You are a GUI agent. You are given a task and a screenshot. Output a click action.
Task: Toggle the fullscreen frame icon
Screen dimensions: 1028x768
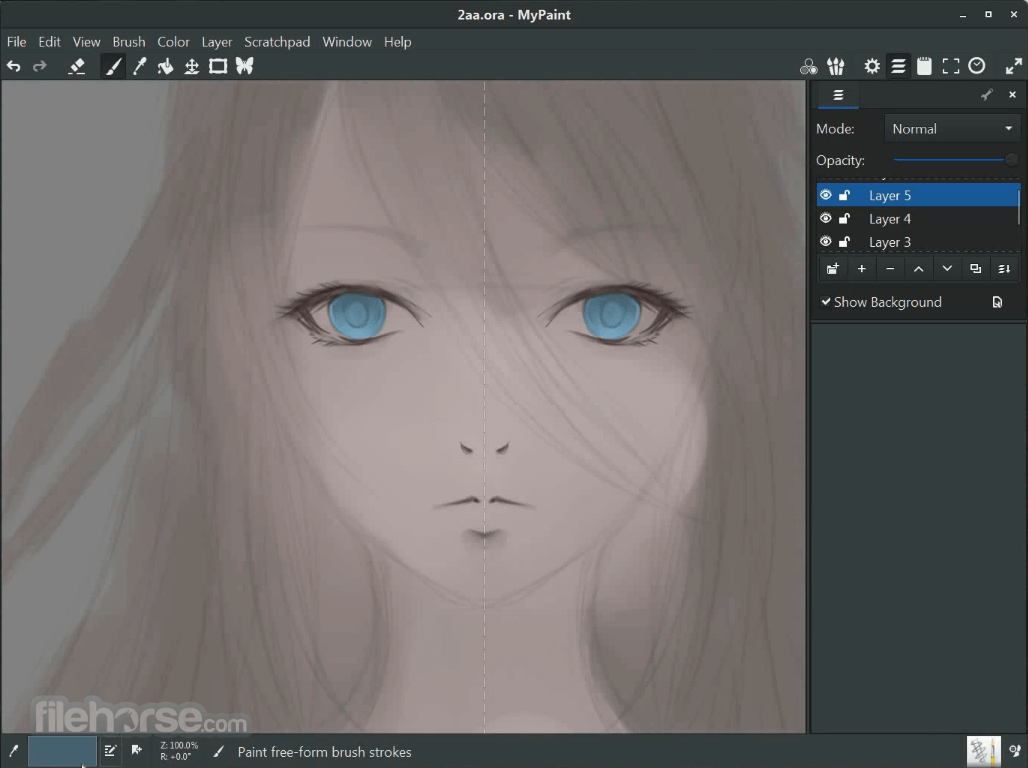coord(951,66)
